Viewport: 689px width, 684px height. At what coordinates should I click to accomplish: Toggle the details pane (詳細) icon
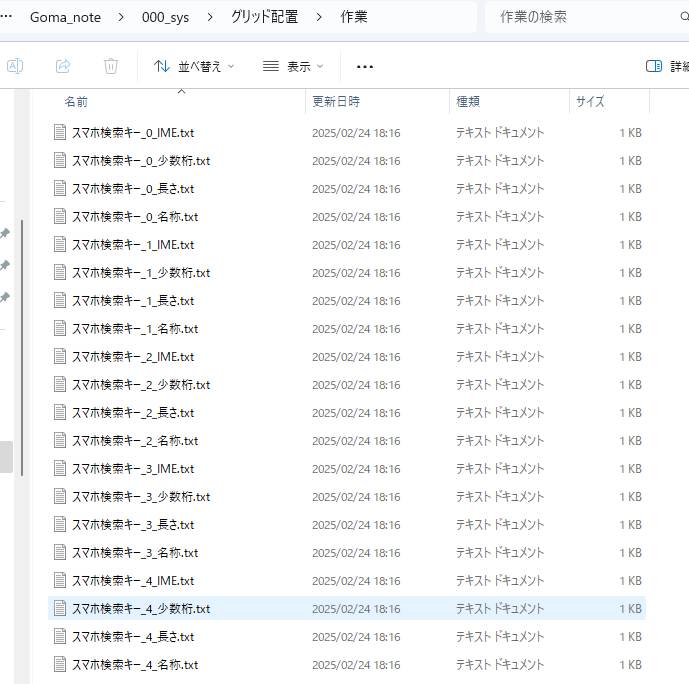[655, 66]
